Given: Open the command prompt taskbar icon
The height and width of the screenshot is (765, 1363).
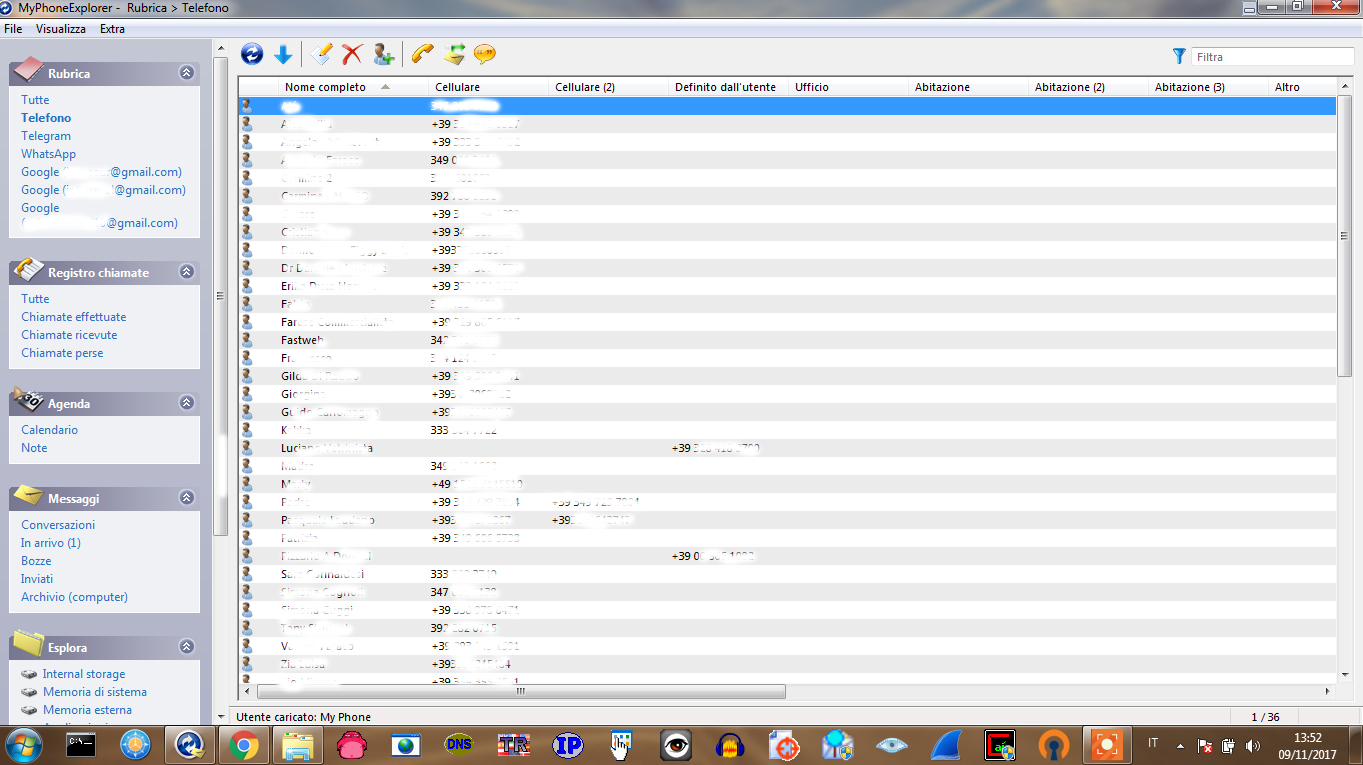Looking at the screenshot, I should [x=81, y=745].
